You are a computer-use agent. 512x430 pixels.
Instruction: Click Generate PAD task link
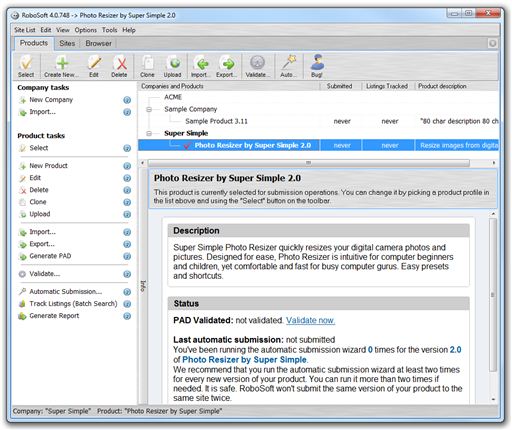coord(50,256)
